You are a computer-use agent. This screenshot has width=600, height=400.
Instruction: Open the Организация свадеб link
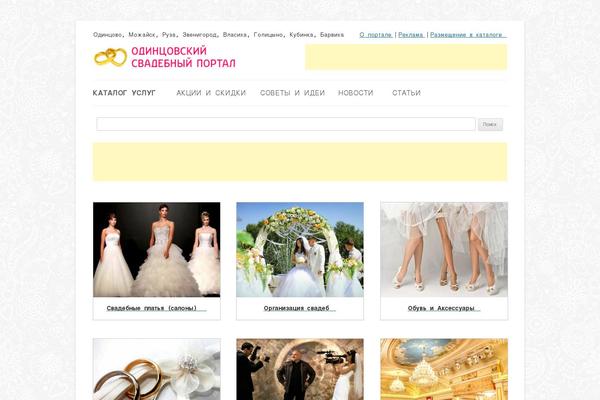[x=299, y=308]
